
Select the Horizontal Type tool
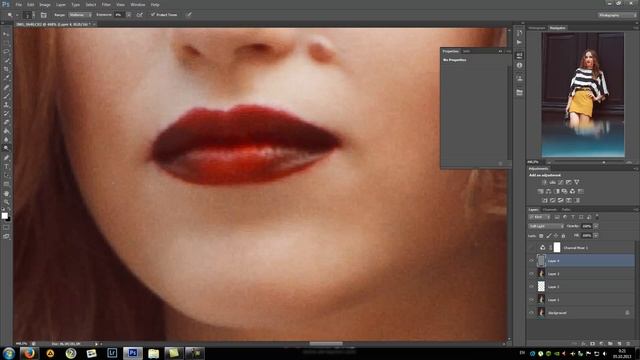pyautogui.click(x=6, y=167)
